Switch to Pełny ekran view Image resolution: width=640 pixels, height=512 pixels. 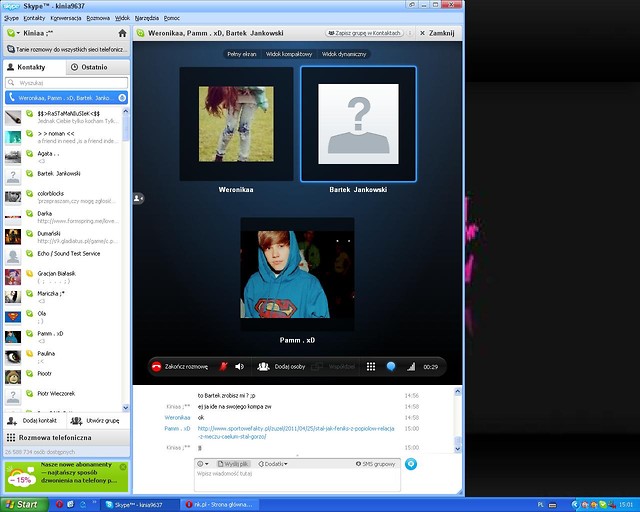[x=242, y=54]
